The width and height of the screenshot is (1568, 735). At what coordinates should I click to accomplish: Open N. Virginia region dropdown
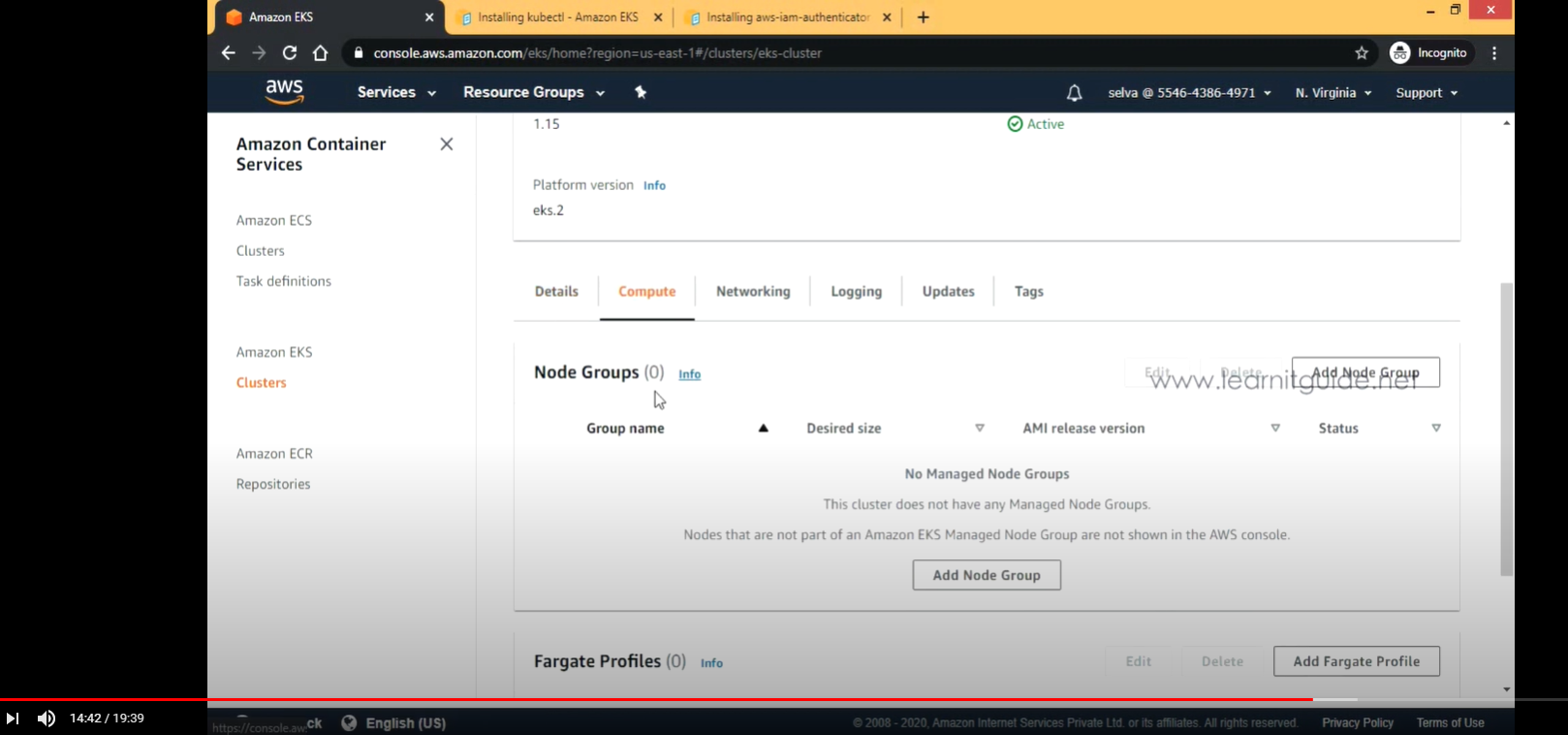[1333, 93]
